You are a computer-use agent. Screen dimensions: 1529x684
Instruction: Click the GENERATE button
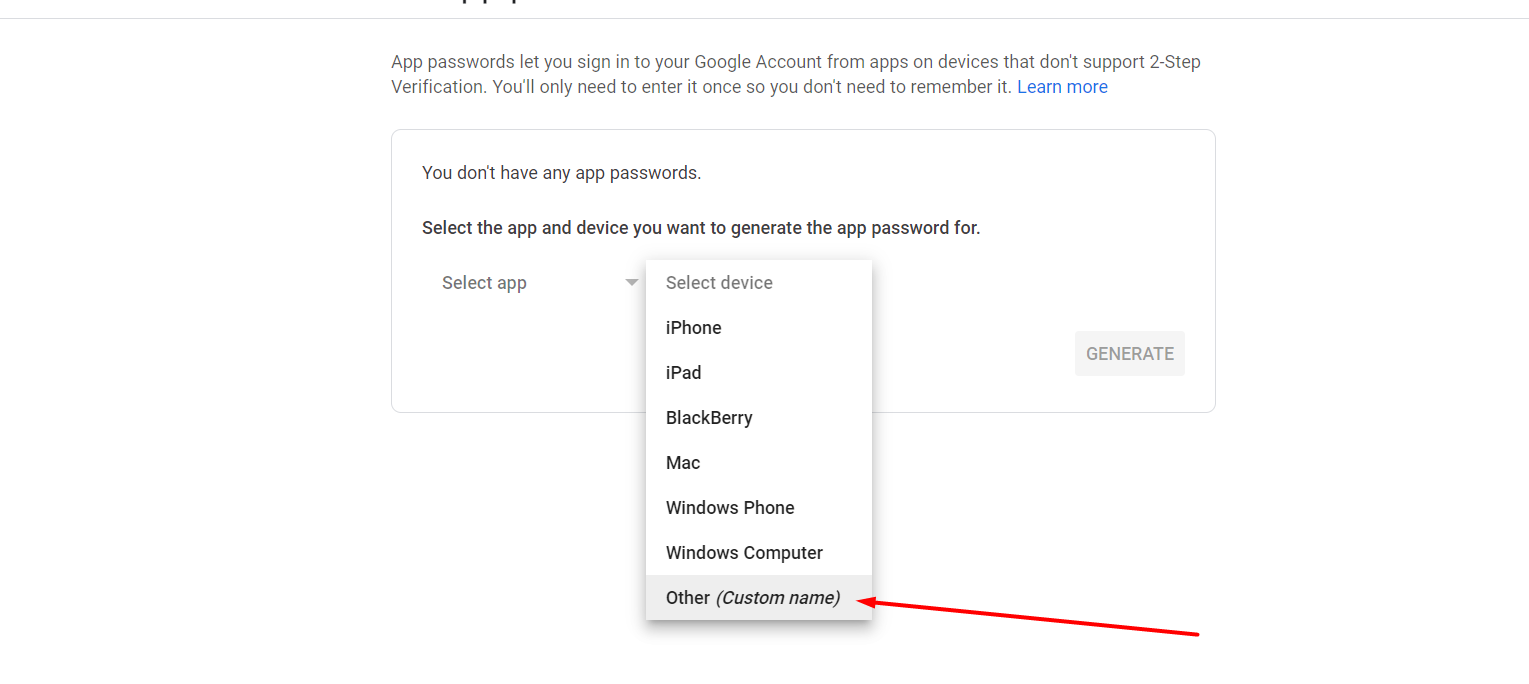click(1129, 353)
